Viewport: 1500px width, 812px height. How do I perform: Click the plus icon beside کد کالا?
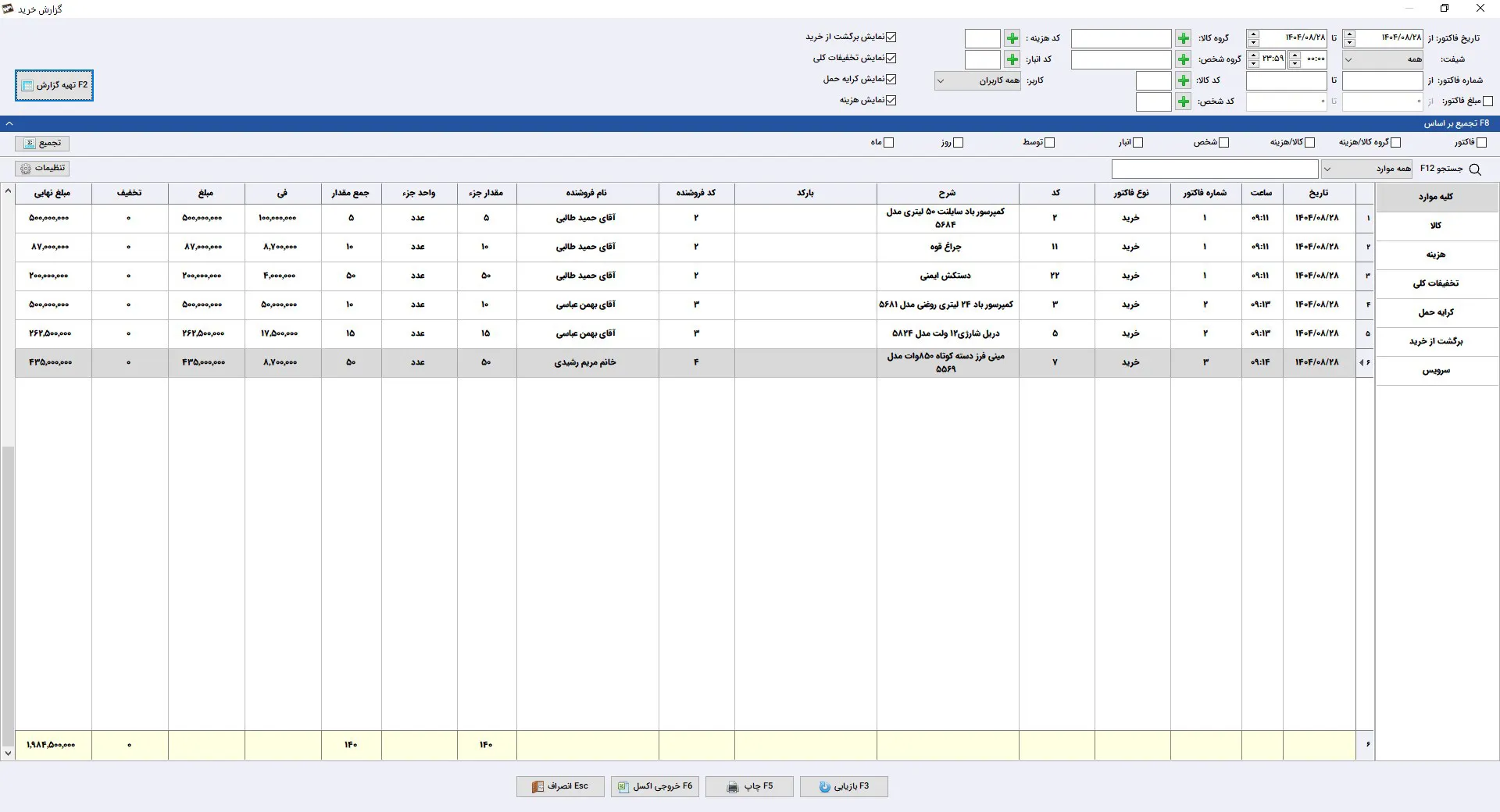point(1184,80)
